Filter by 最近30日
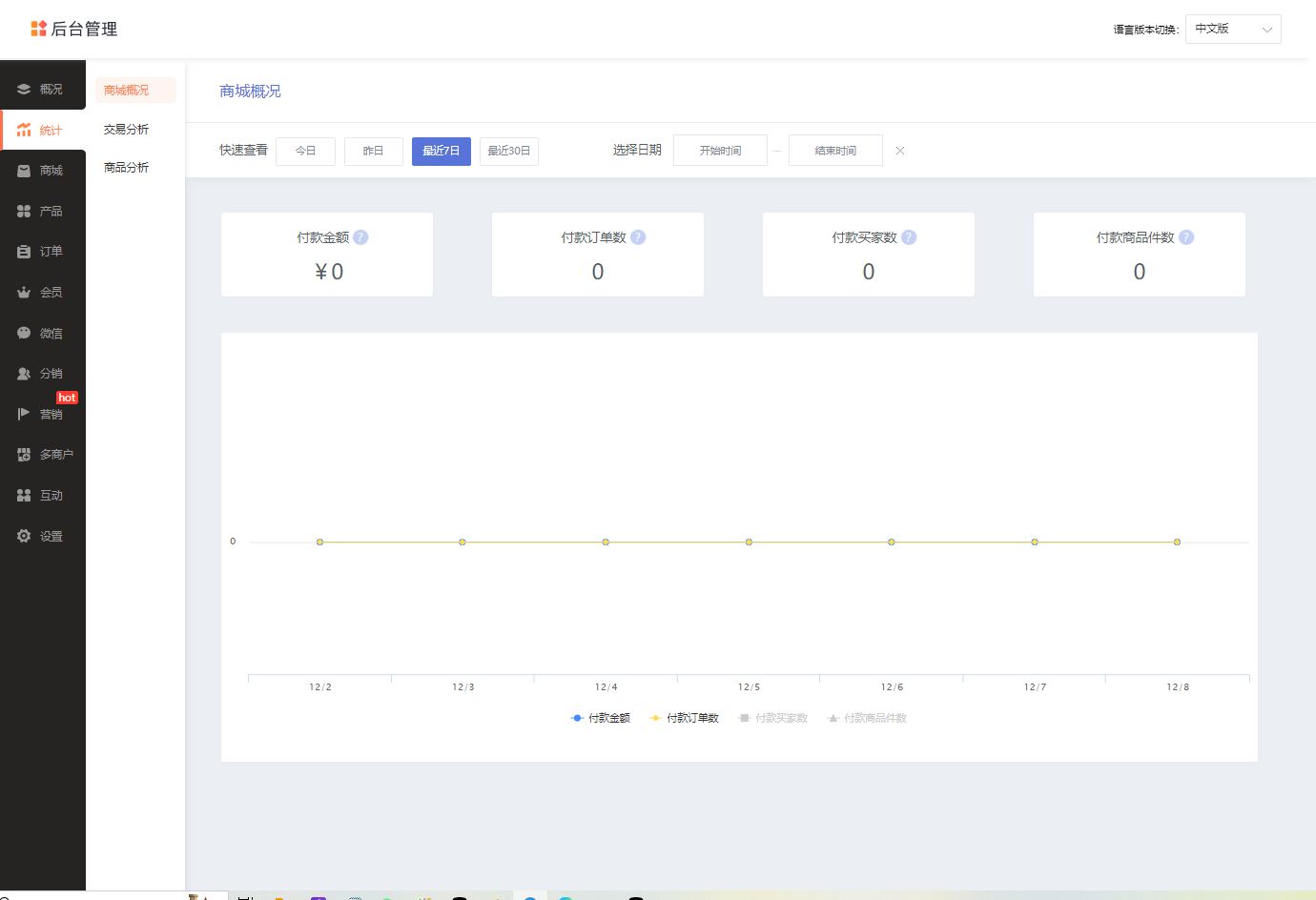This screenshot has width=1316, height=900. click(509, 151)
